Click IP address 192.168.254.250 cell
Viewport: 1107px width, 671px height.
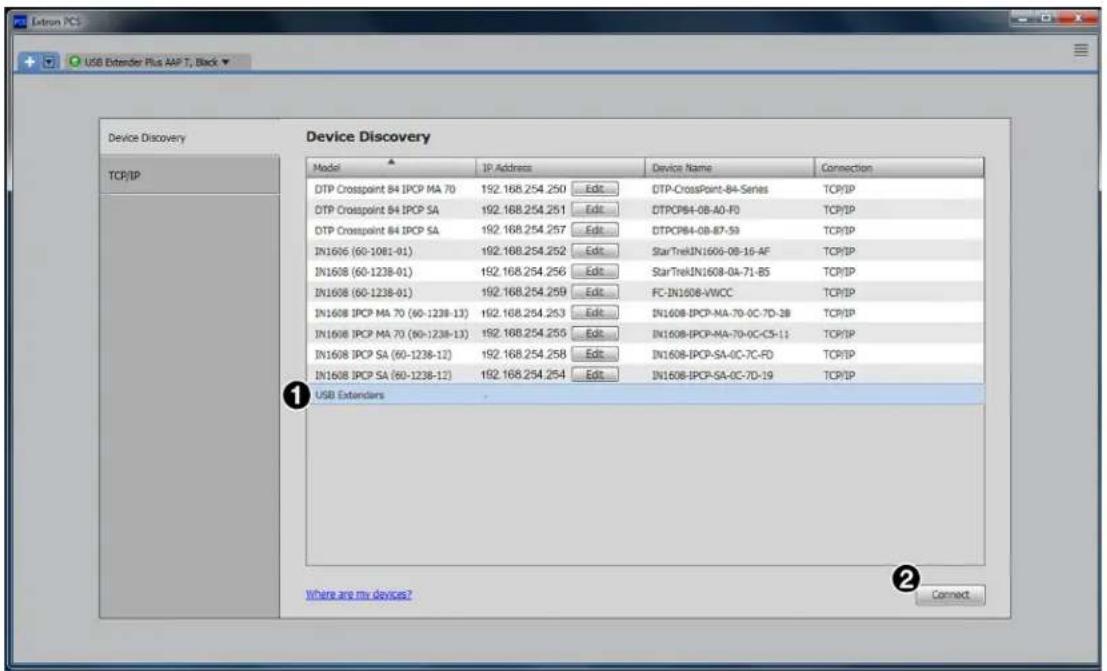click(523, 189)
